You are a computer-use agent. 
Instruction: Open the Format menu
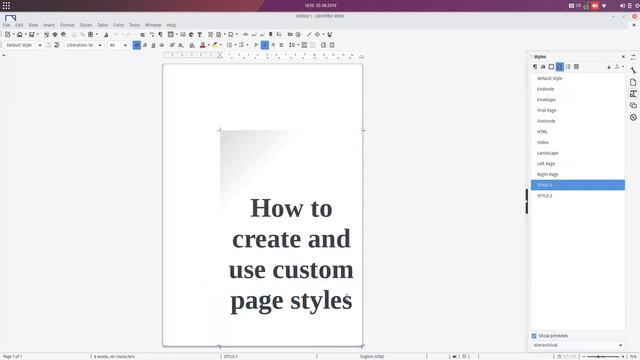coord(67,25)
